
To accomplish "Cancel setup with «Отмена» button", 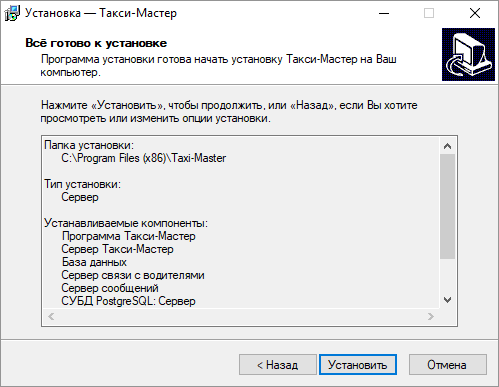I will (x=448, y=365).
